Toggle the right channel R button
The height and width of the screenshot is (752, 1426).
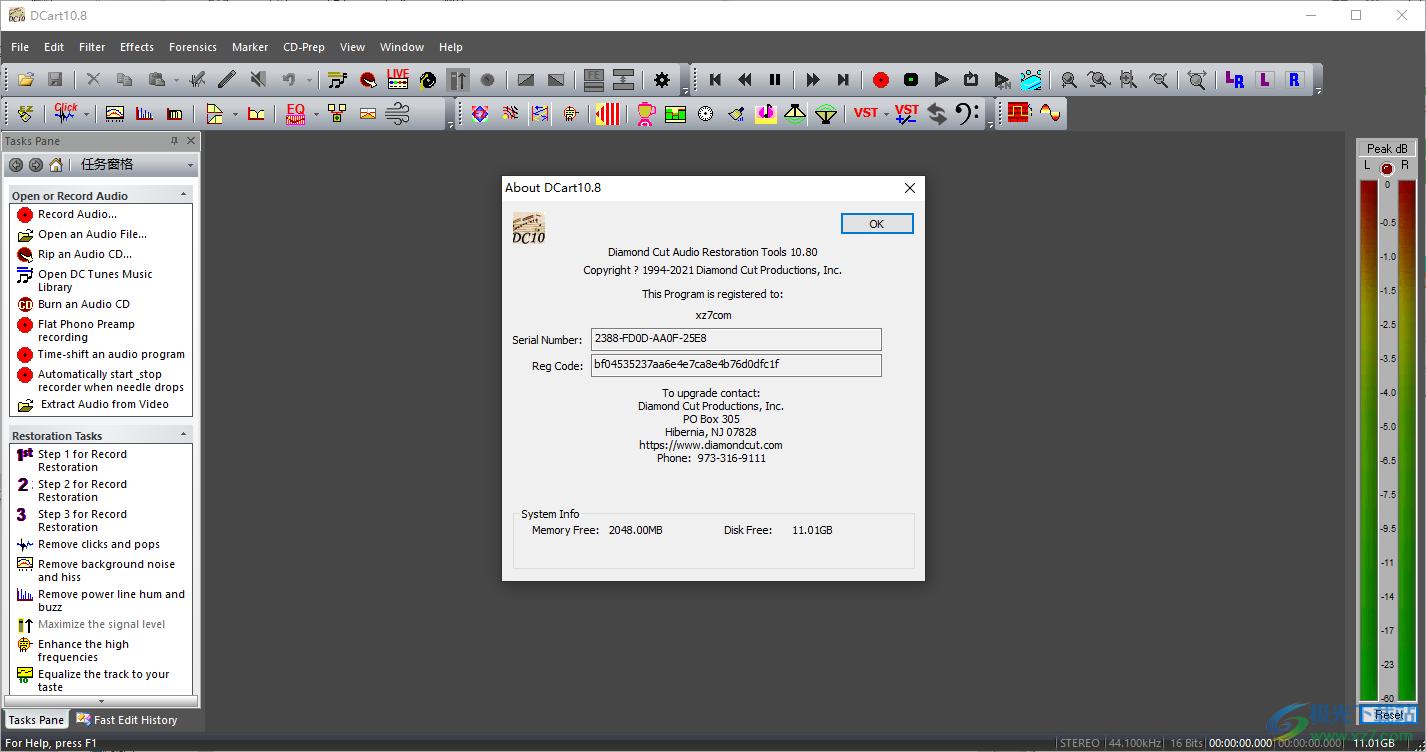1295,80
